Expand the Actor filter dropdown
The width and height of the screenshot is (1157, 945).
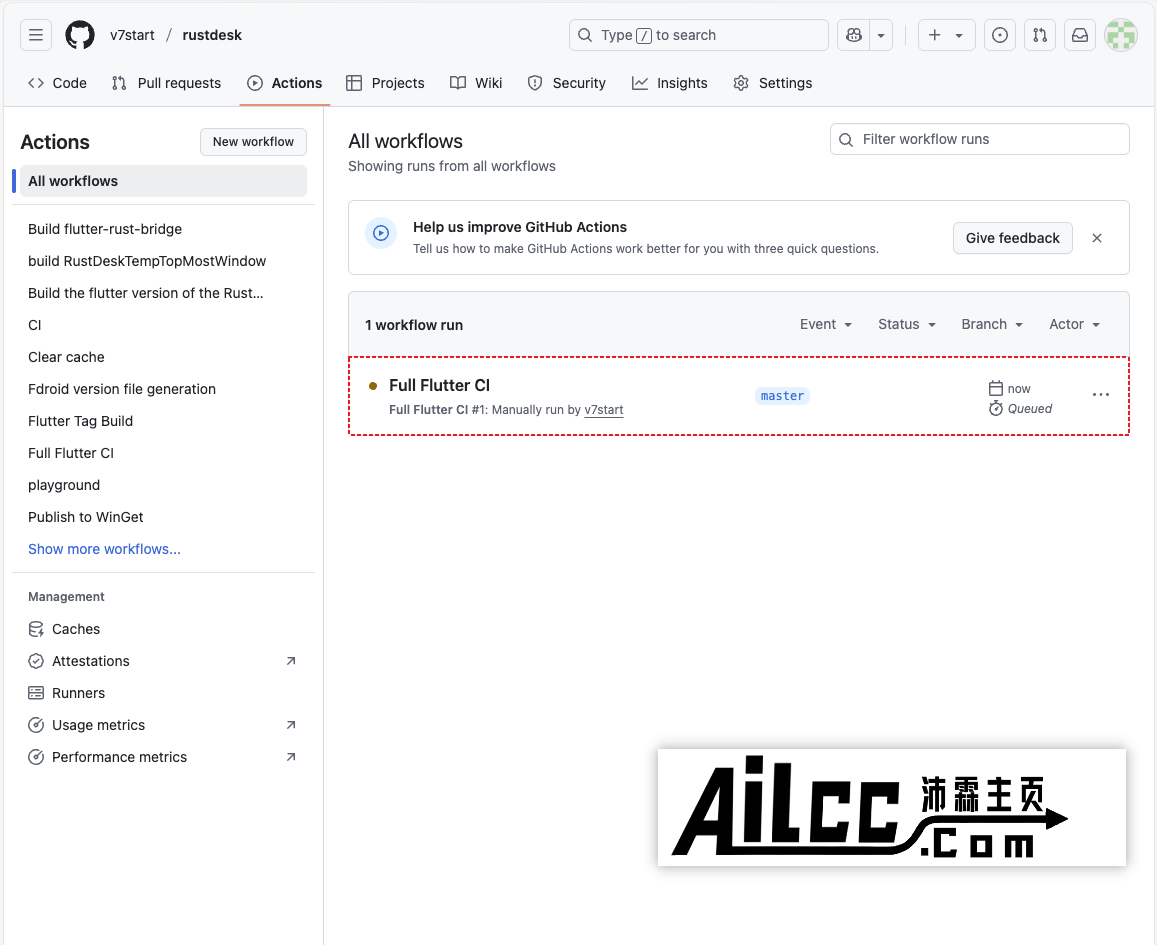pyautogui.click(x=1074, y=325)
